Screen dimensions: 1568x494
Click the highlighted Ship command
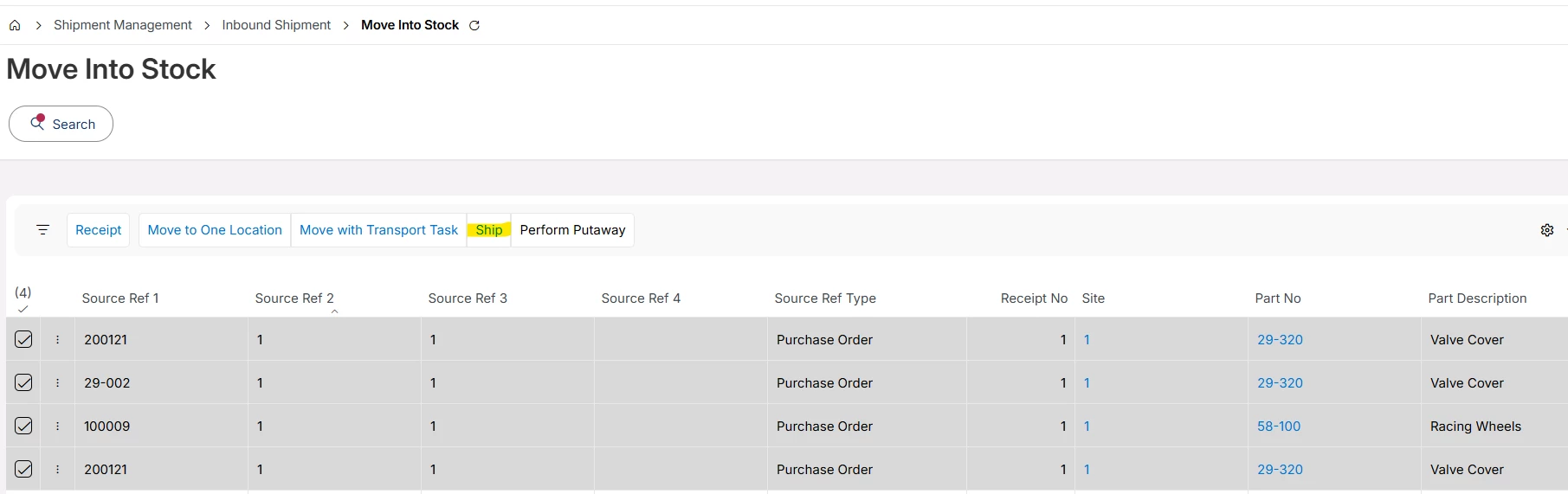(489, 230)
